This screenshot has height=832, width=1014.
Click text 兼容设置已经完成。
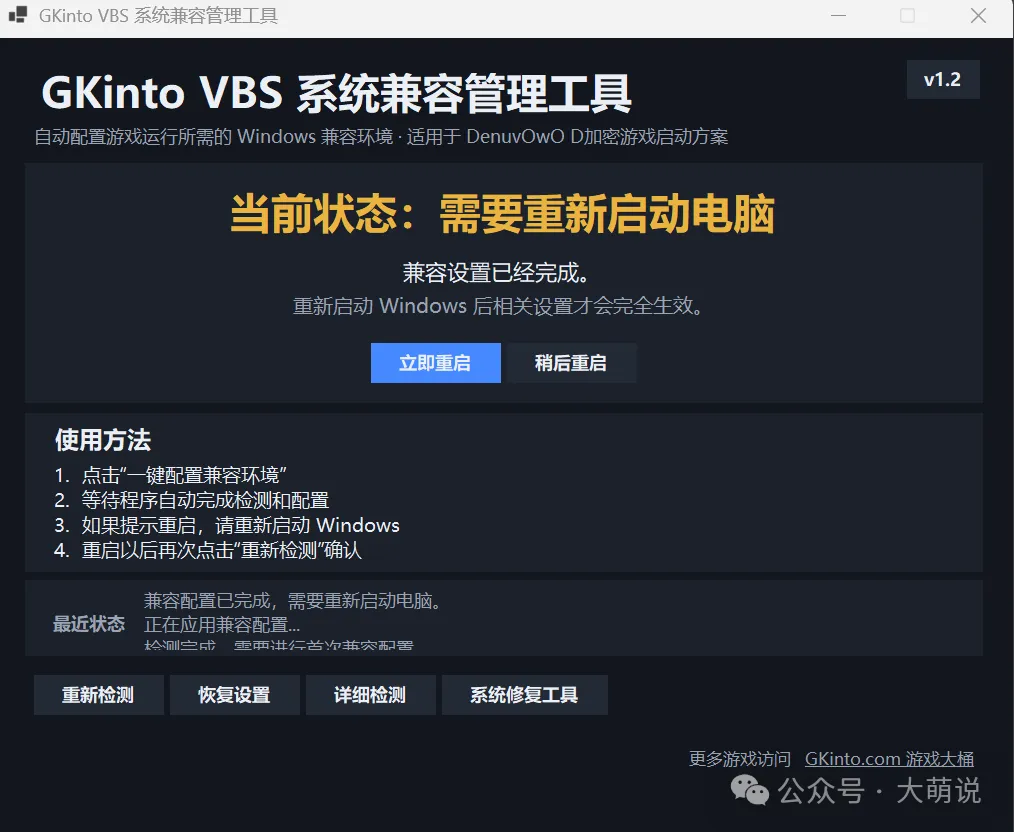tap(496, 273)
